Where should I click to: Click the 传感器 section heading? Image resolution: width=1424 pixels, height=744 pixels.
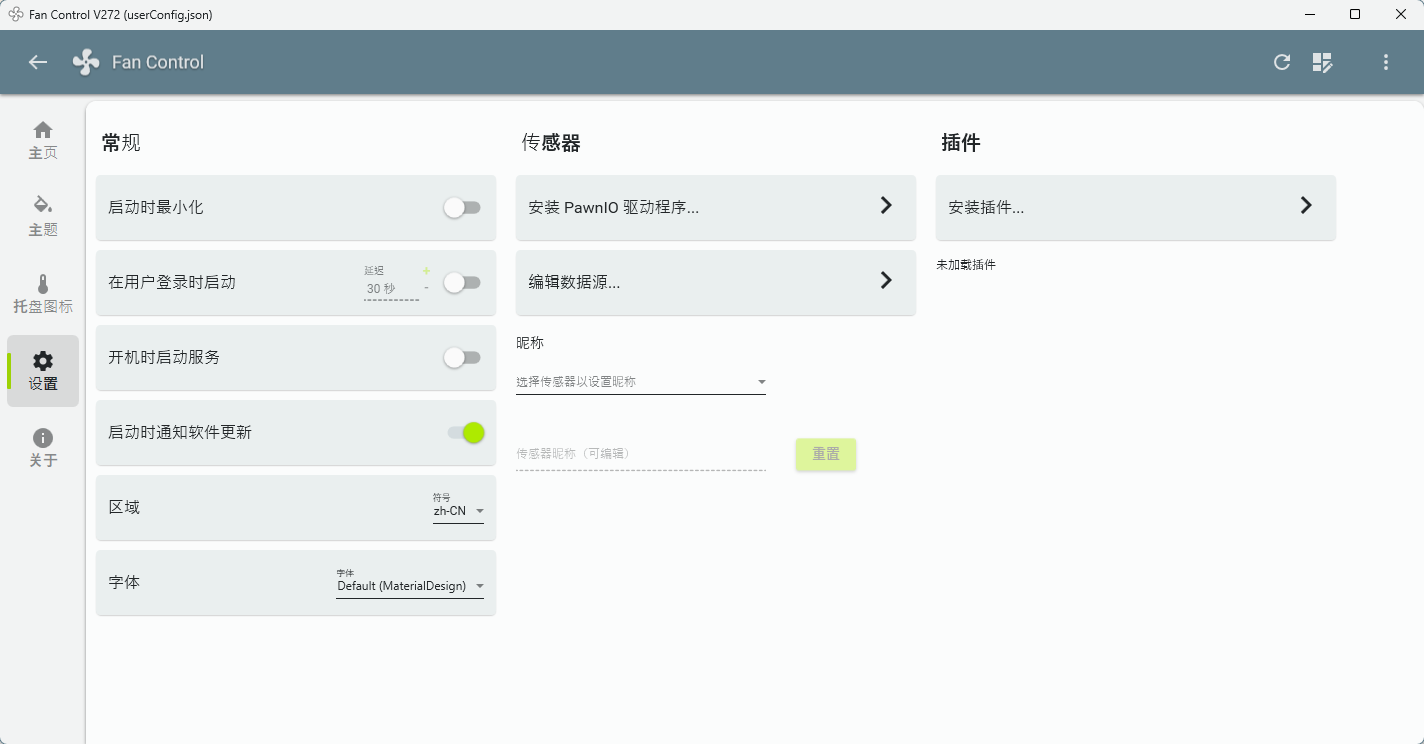[x=551, y=143]
